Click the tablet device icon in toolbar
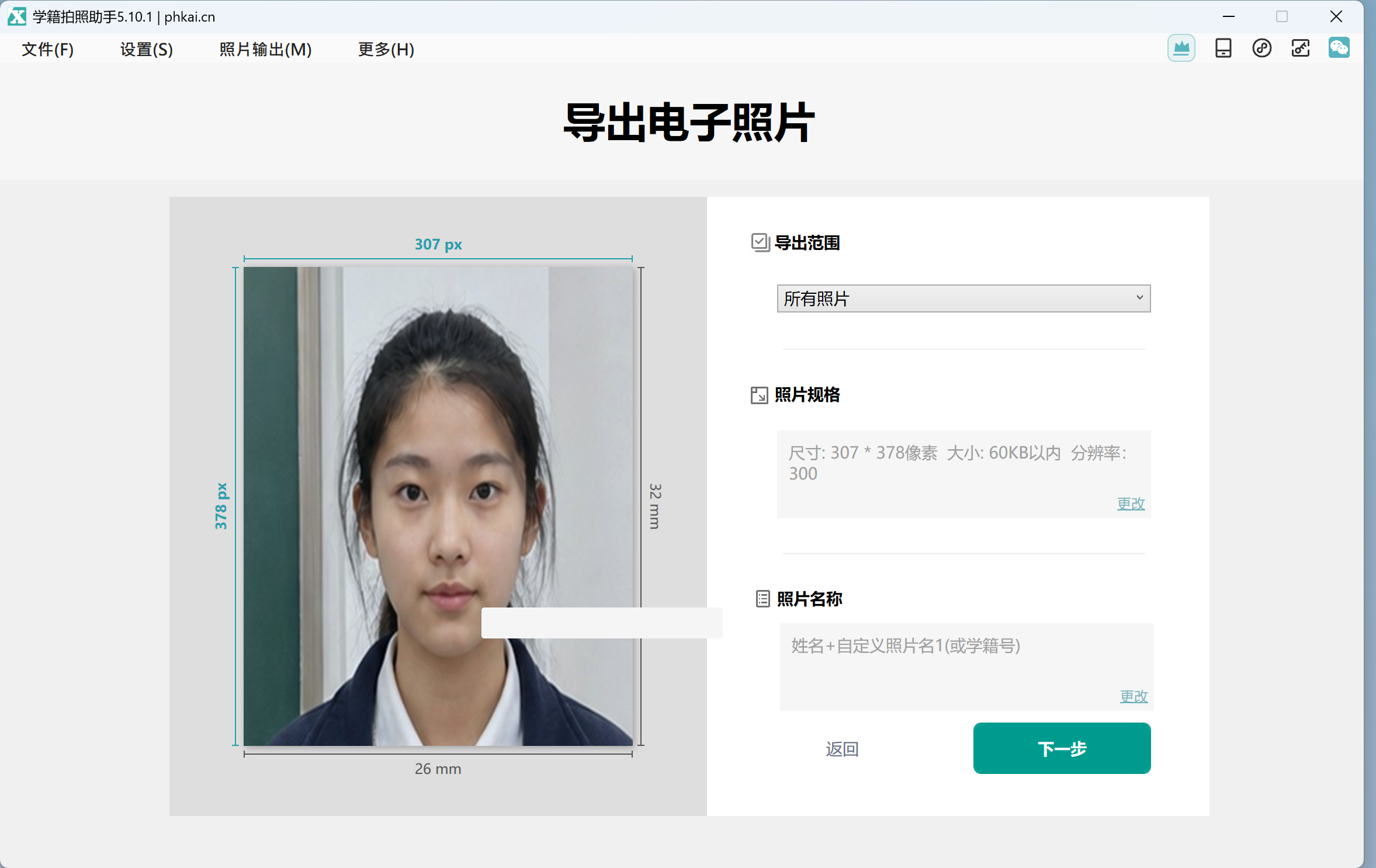Image resolution: width=1376 pixels, height=868 pixels. click(1223, 48)
